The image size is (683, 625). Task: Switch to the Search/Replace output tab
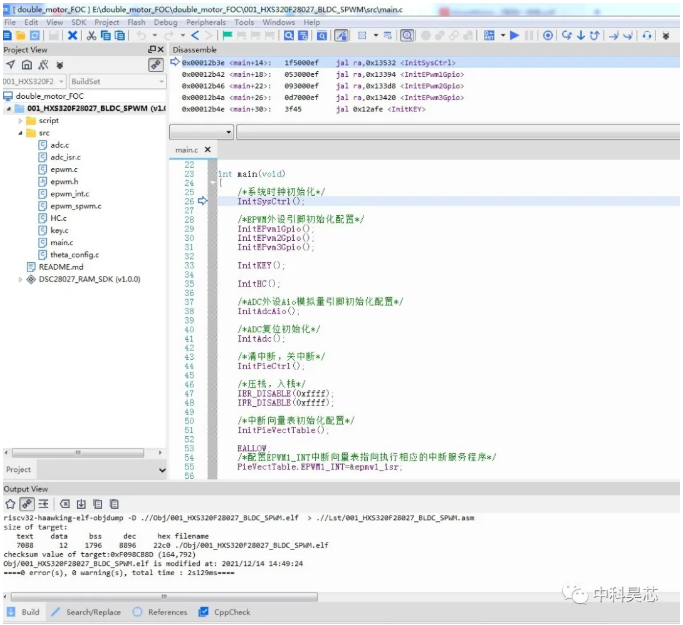[x=86, y=612]
